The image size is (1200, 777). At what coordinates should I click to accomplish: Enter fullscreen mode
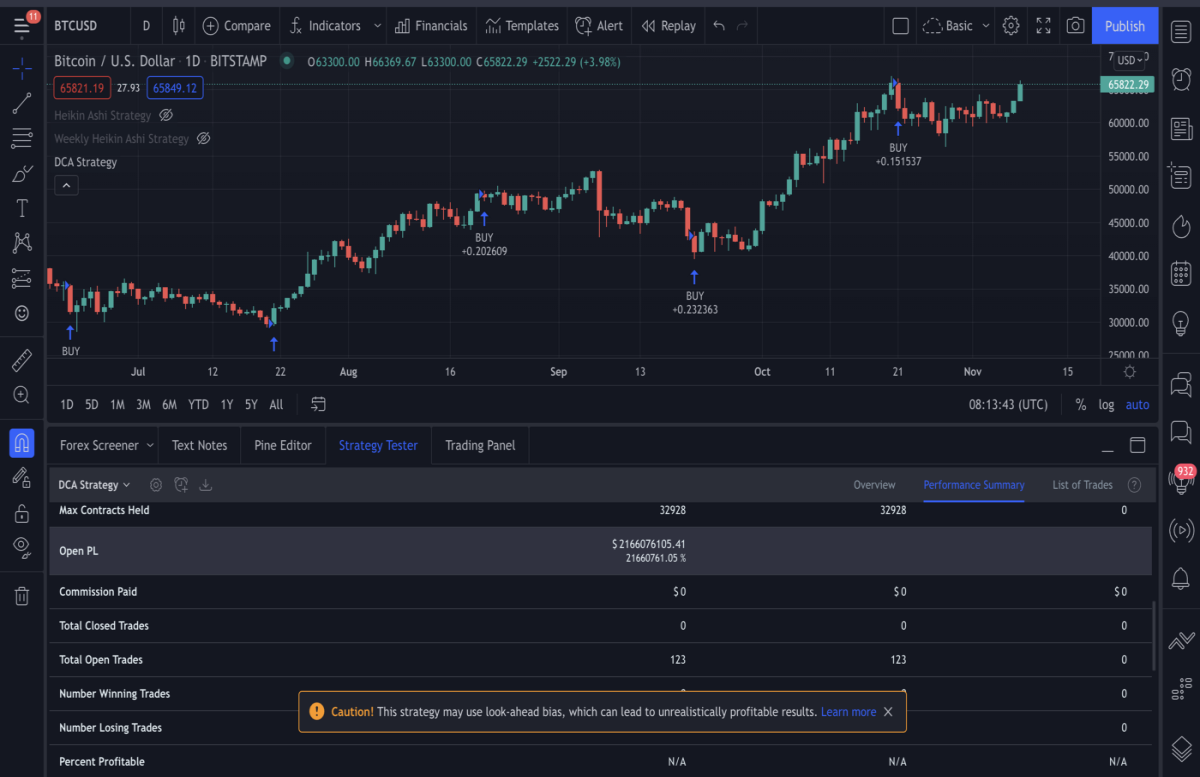pyautogui.click(x=1043, y=26)
